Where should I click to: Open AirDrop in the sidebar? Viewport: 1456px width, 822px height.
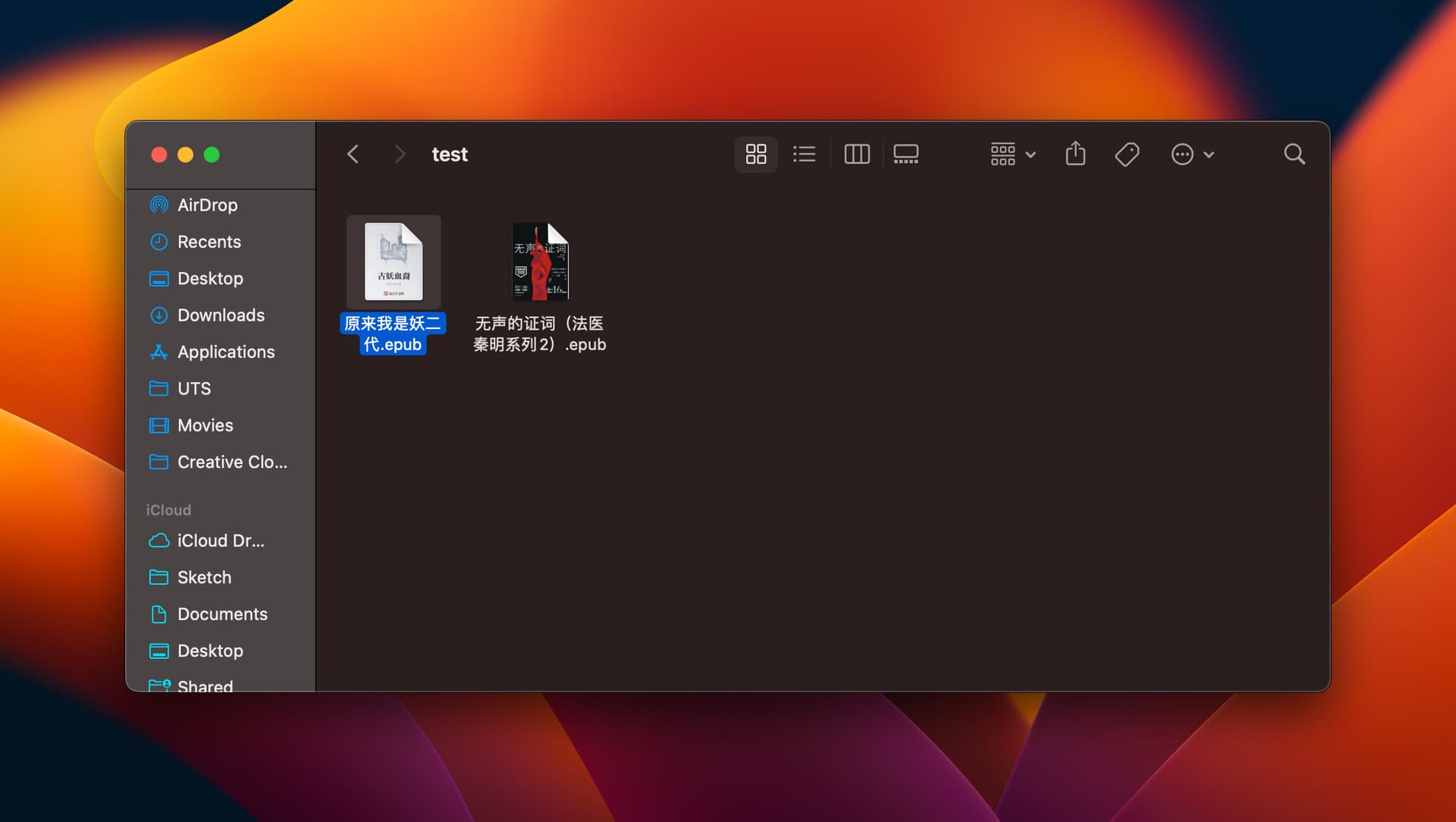coord(207,205)
